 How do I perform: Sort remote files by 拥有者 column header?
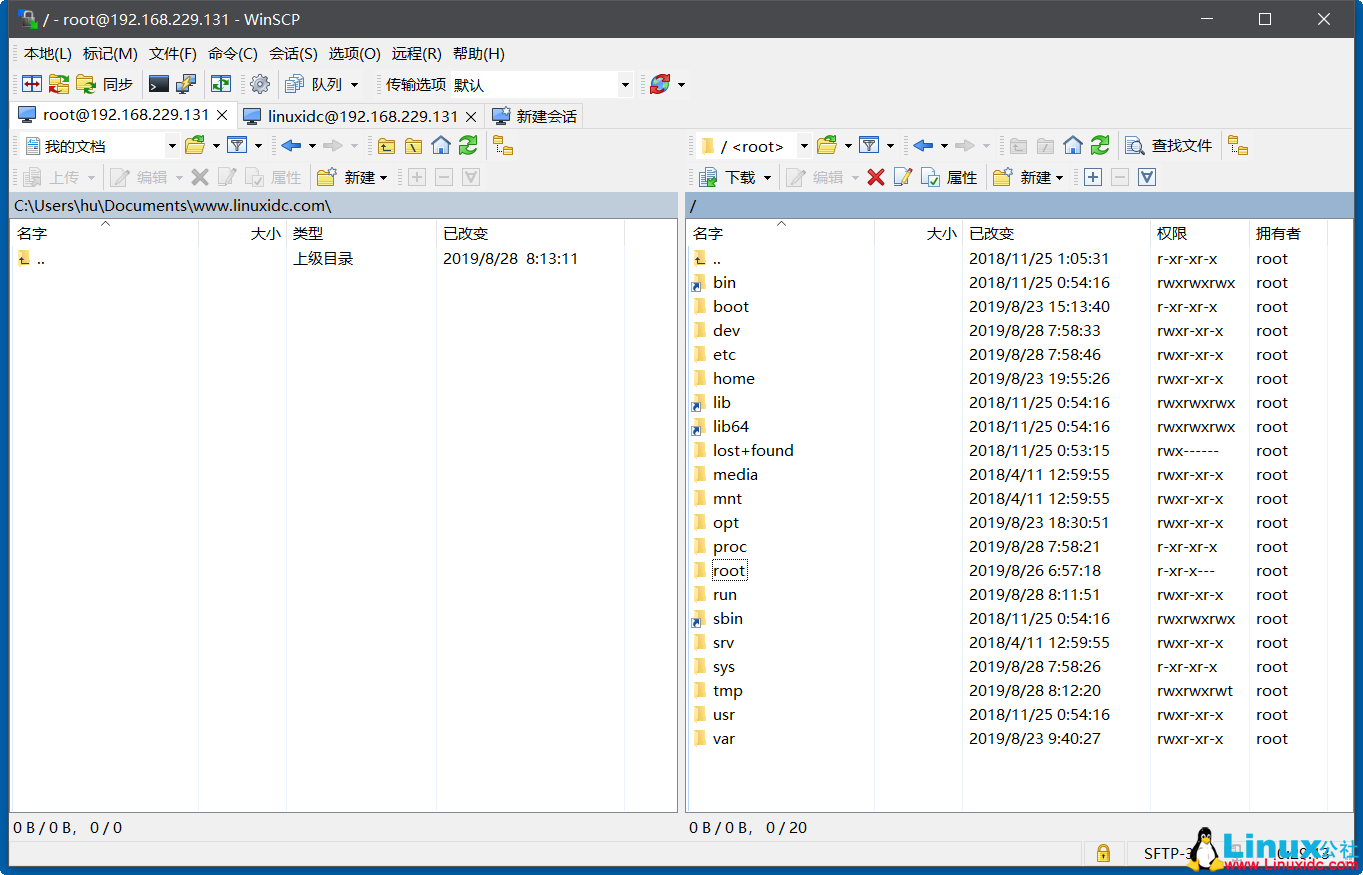pos(1288,233)
